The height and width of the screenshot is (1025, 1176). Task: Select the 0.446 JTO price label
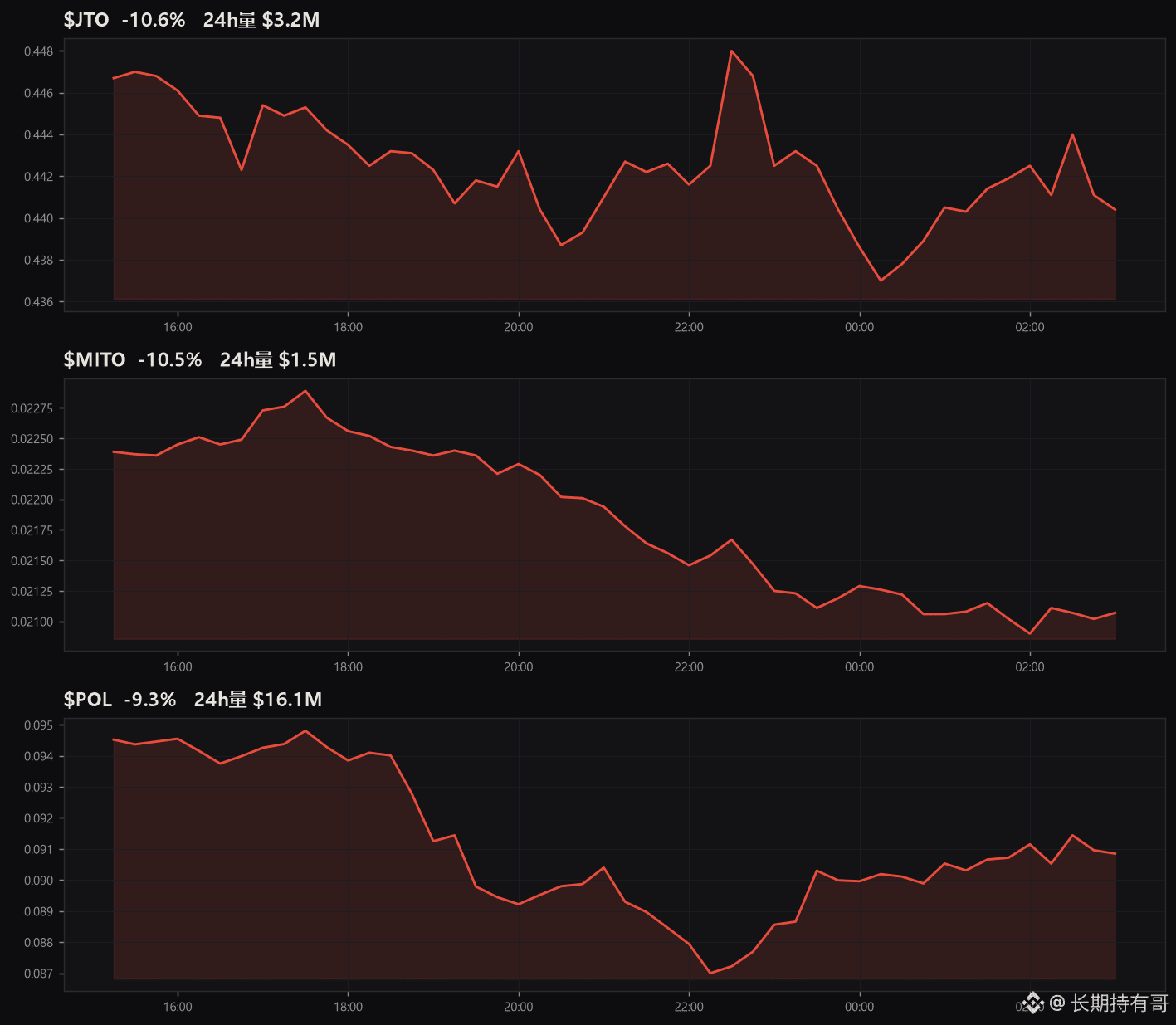pyautogui.click(x=38, y=93)
